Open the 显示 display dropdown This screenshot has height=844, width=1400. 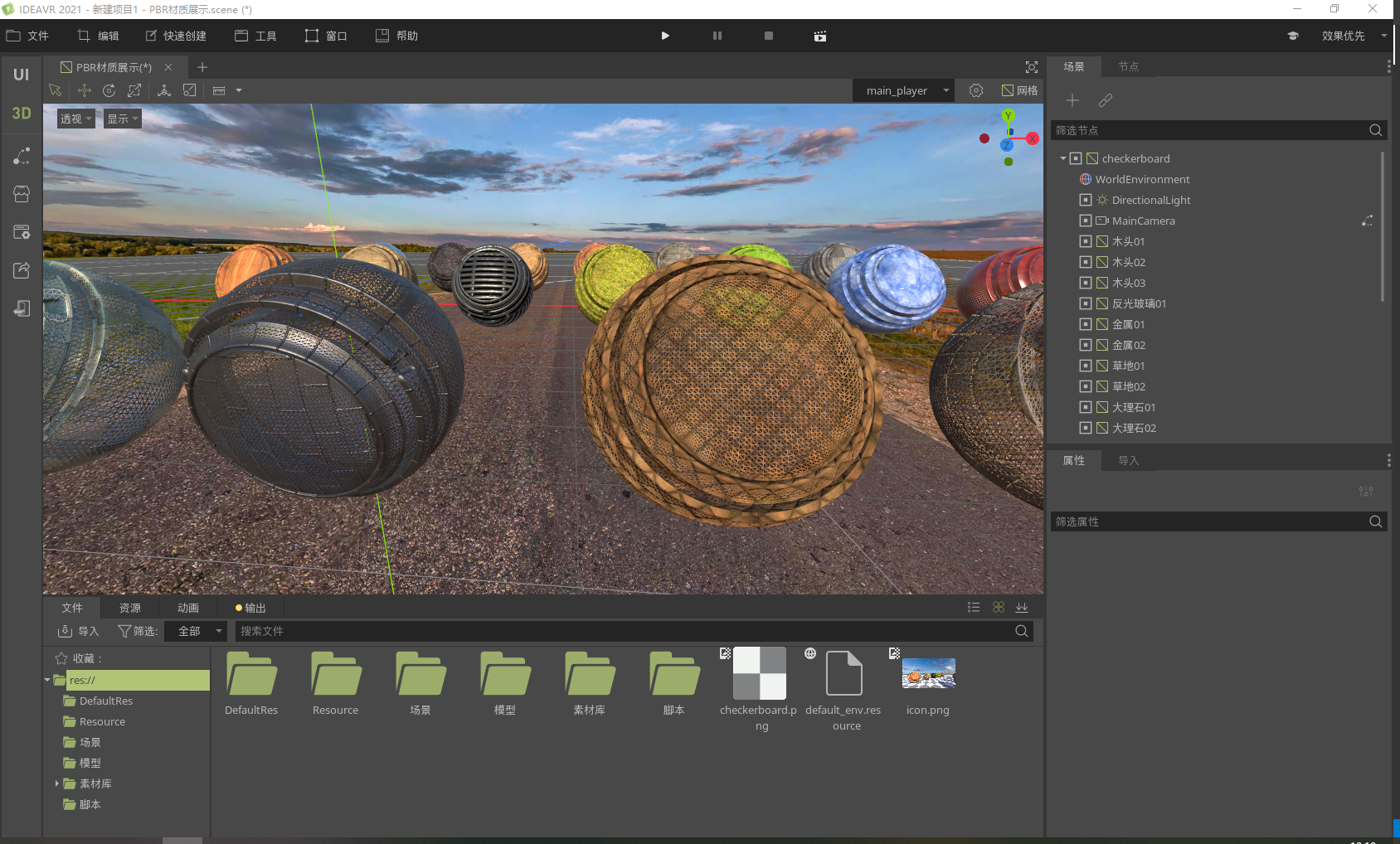(122, 119)
